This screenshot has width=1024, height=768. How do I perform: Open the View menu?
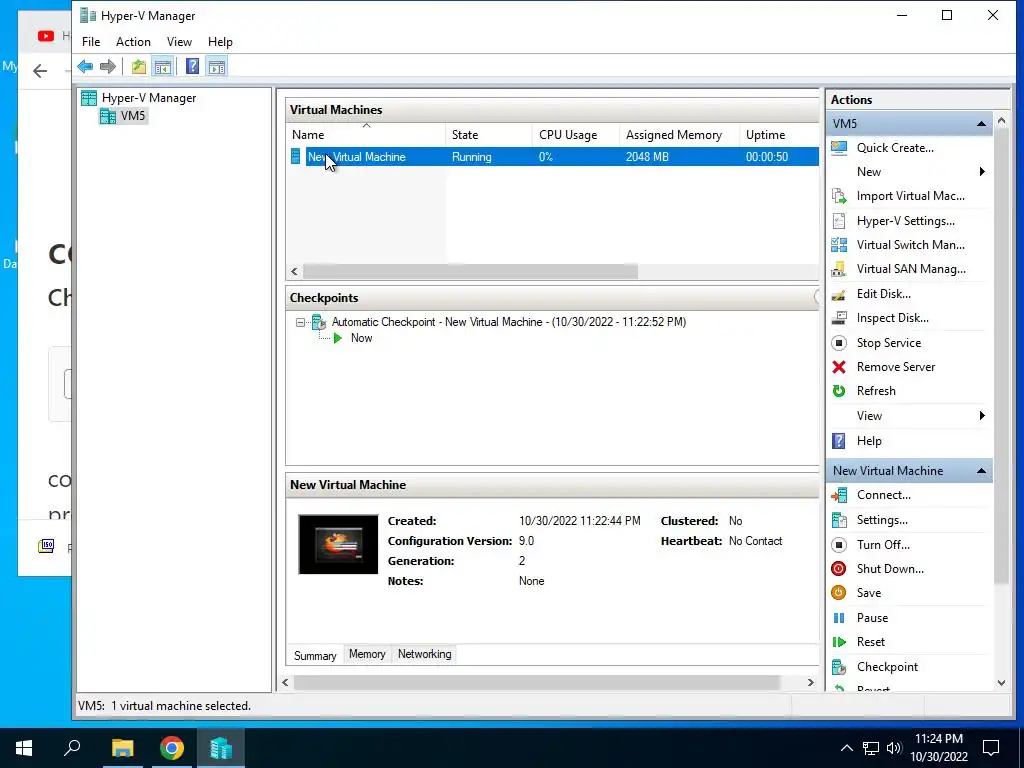(179, 42)
